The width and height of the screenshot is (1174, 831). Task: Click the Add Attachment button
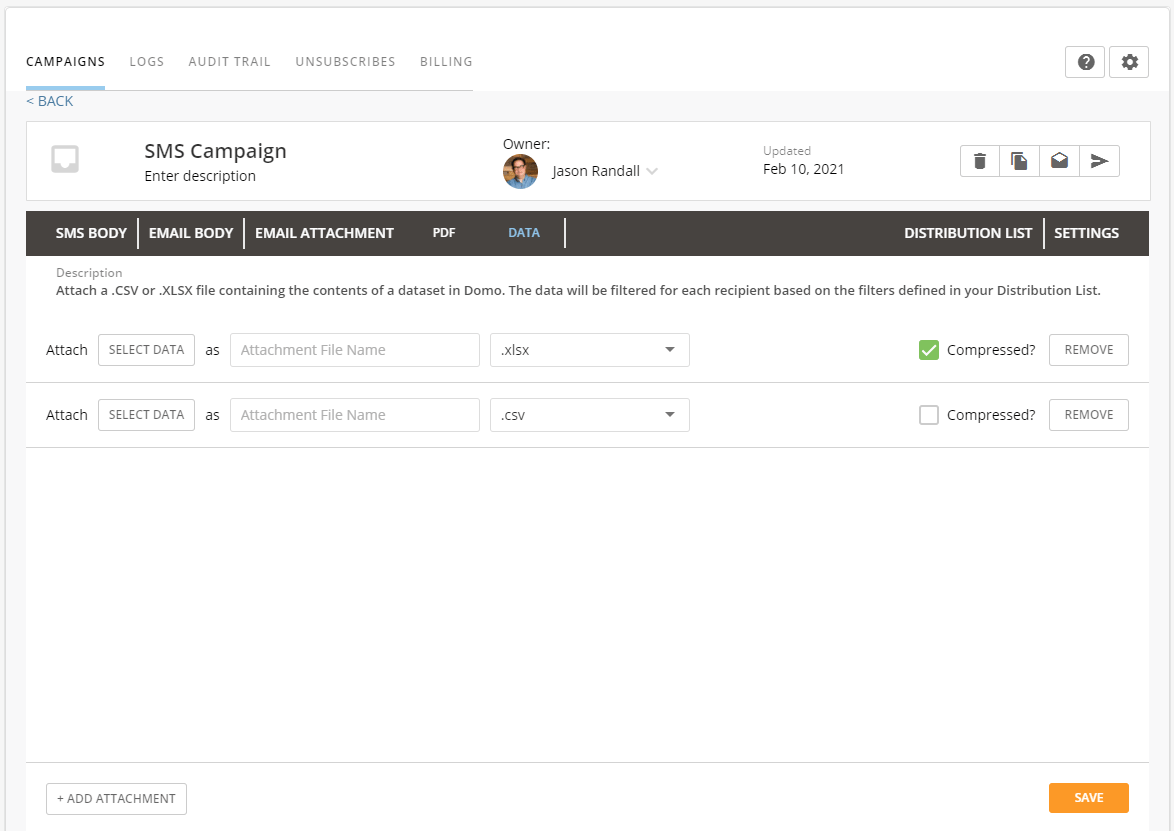pyautogui.click(x=116, y=799)
